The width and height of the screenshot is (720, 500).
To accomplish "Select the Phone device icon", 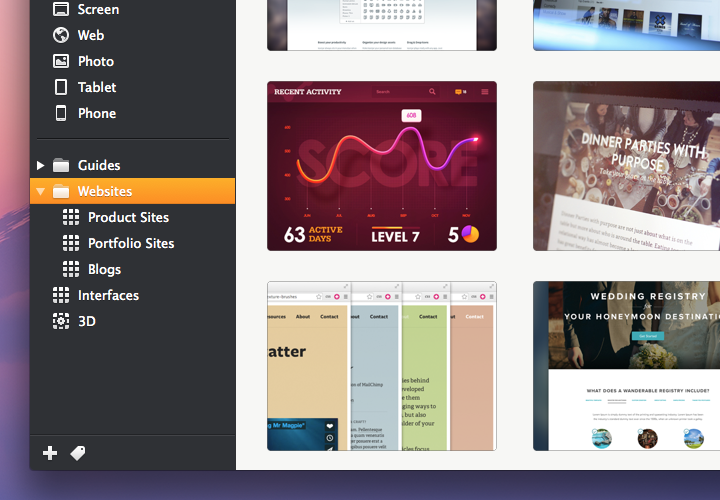I will tap(61, 113).
